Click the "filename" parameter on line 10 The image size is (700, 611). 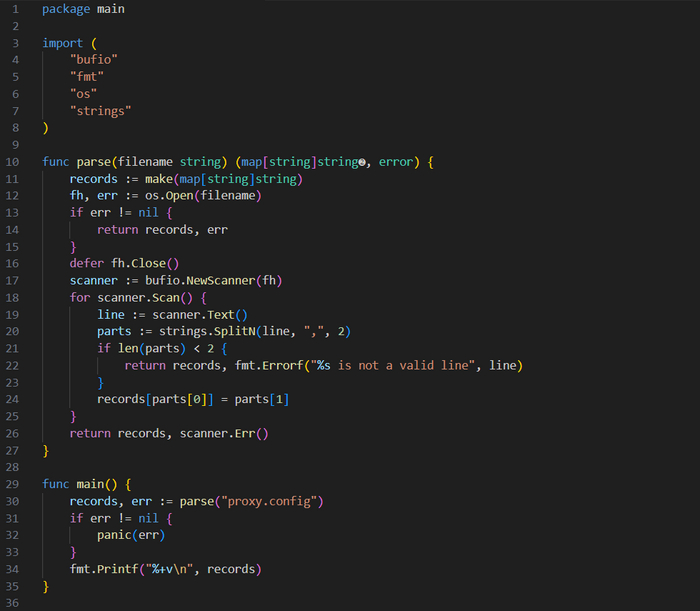[145, 162]
